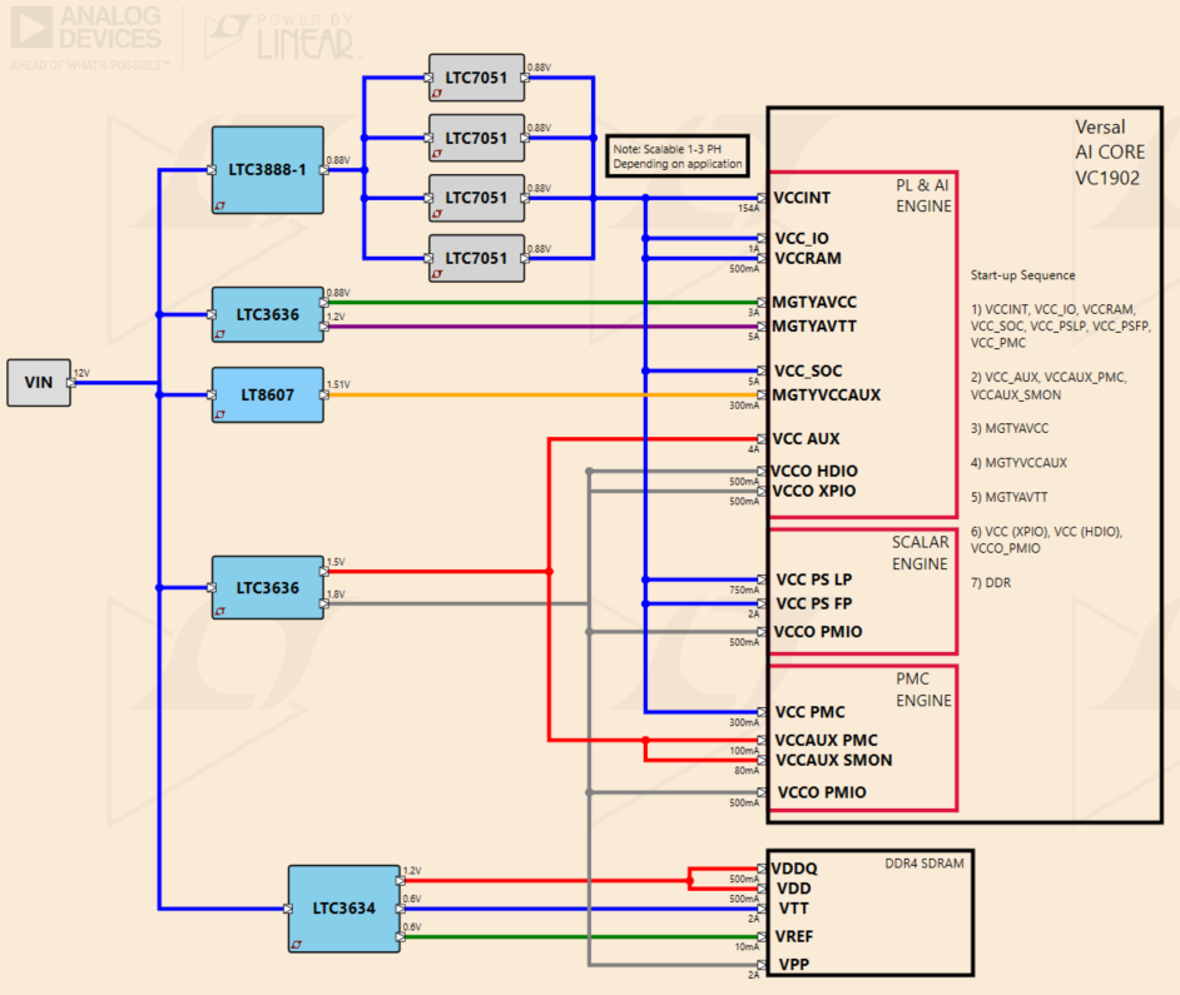Click LT icon in LTC3636 block with 1.8V output

point(220,611)
